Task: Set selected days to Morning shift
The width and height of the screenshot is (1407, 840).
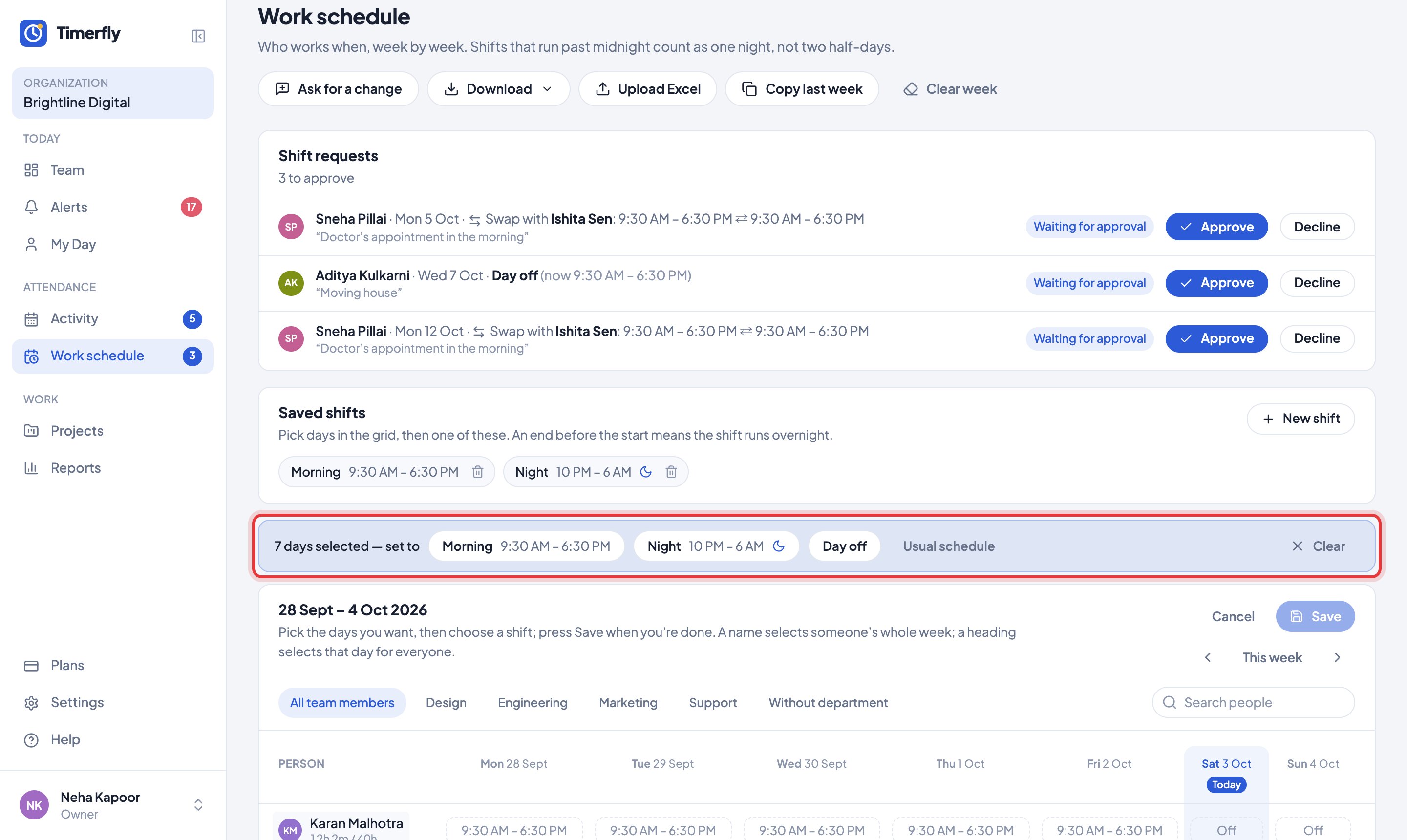Action: 527,546
